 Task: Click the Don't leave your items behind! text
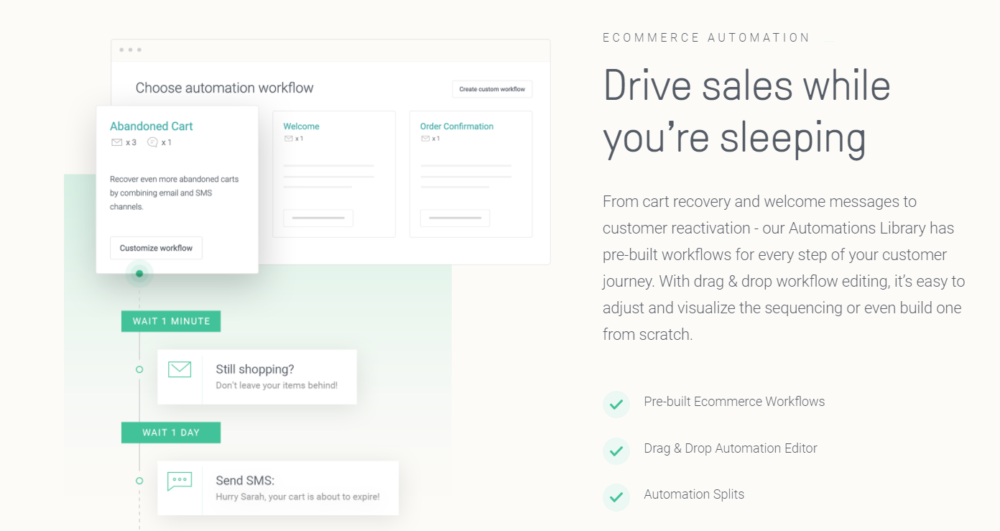coord(276,385)
